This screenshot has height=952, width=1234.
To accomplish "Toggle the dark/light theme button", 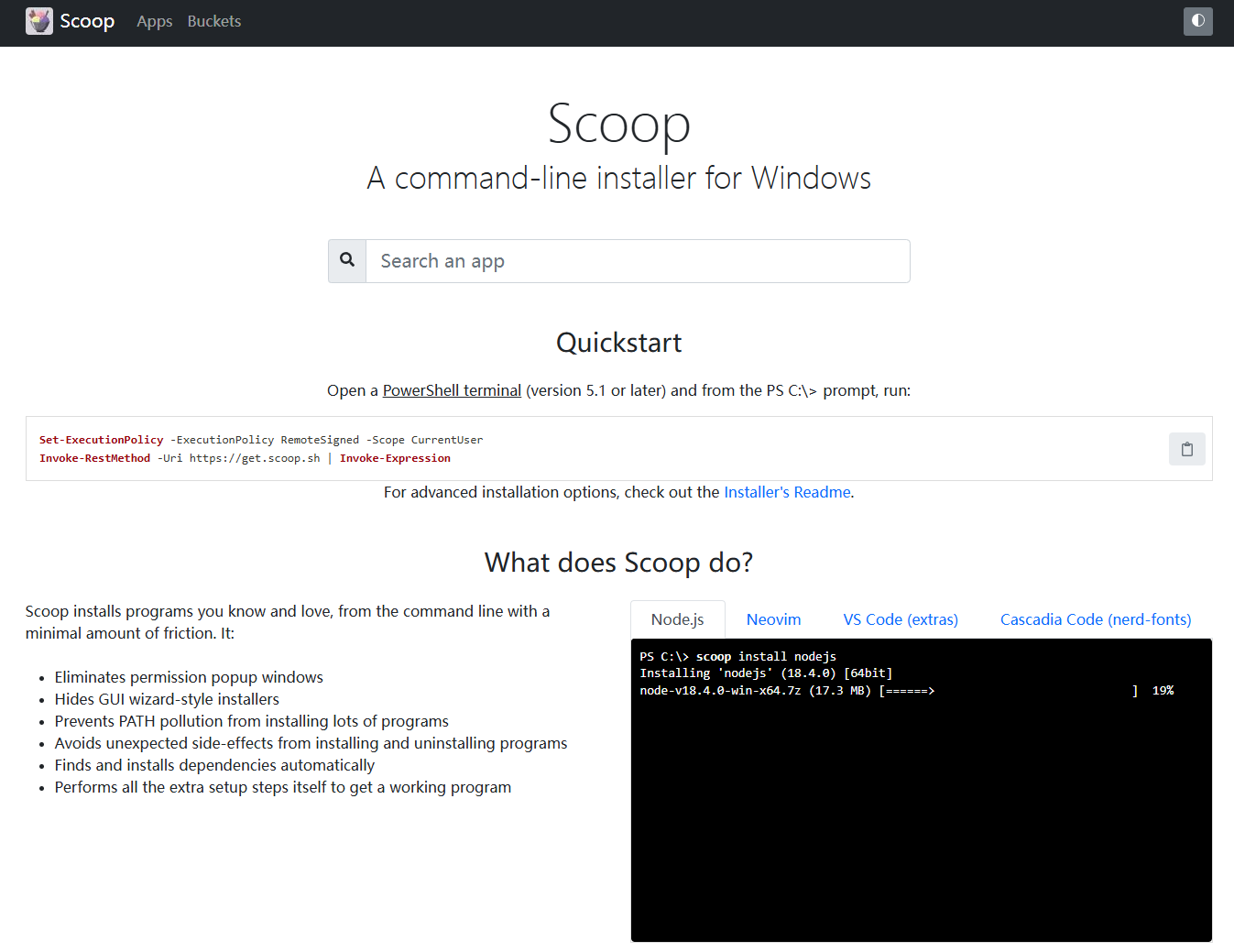I will 1197,21.
